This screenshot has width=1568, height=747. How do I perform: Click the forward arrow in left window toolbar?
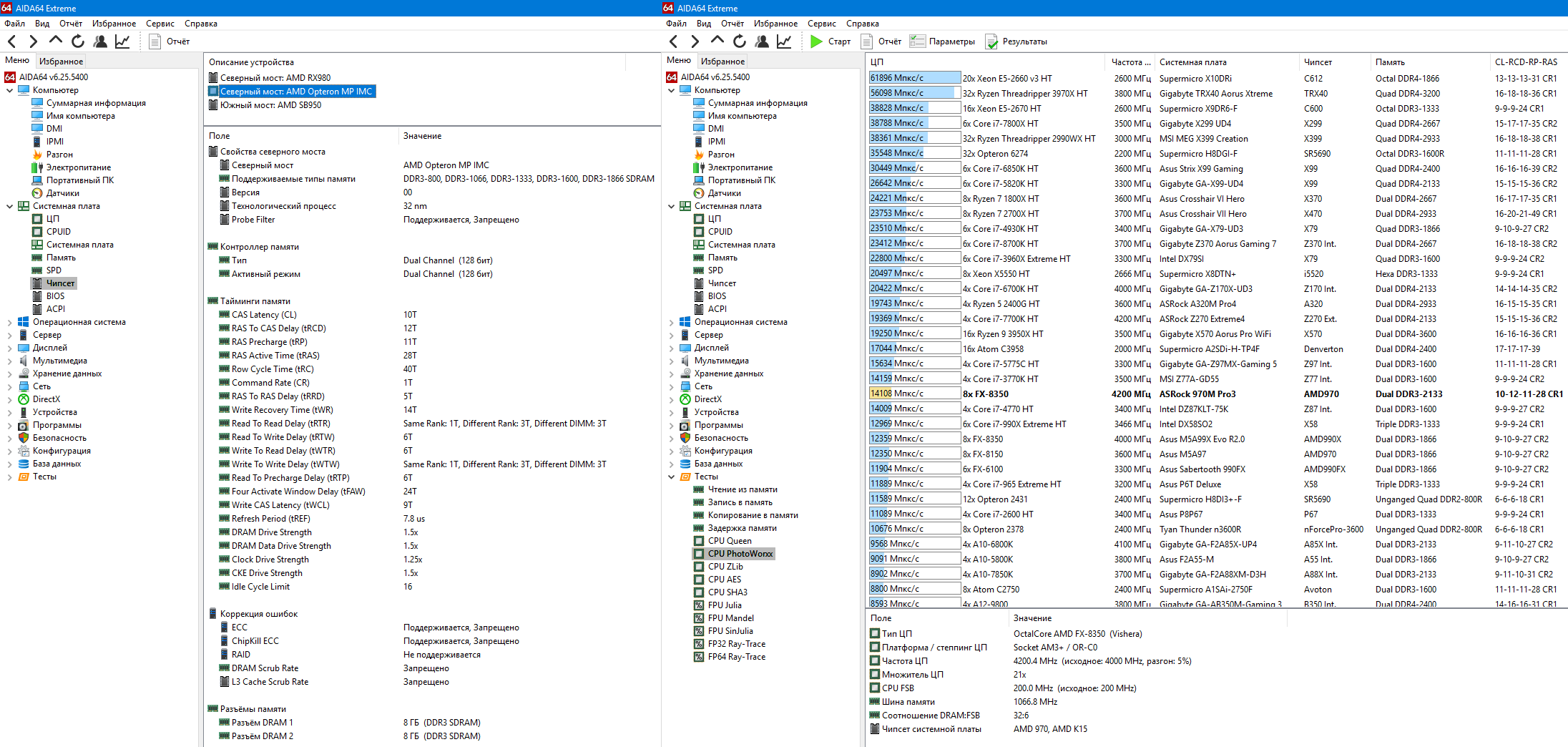pos(34,41)
